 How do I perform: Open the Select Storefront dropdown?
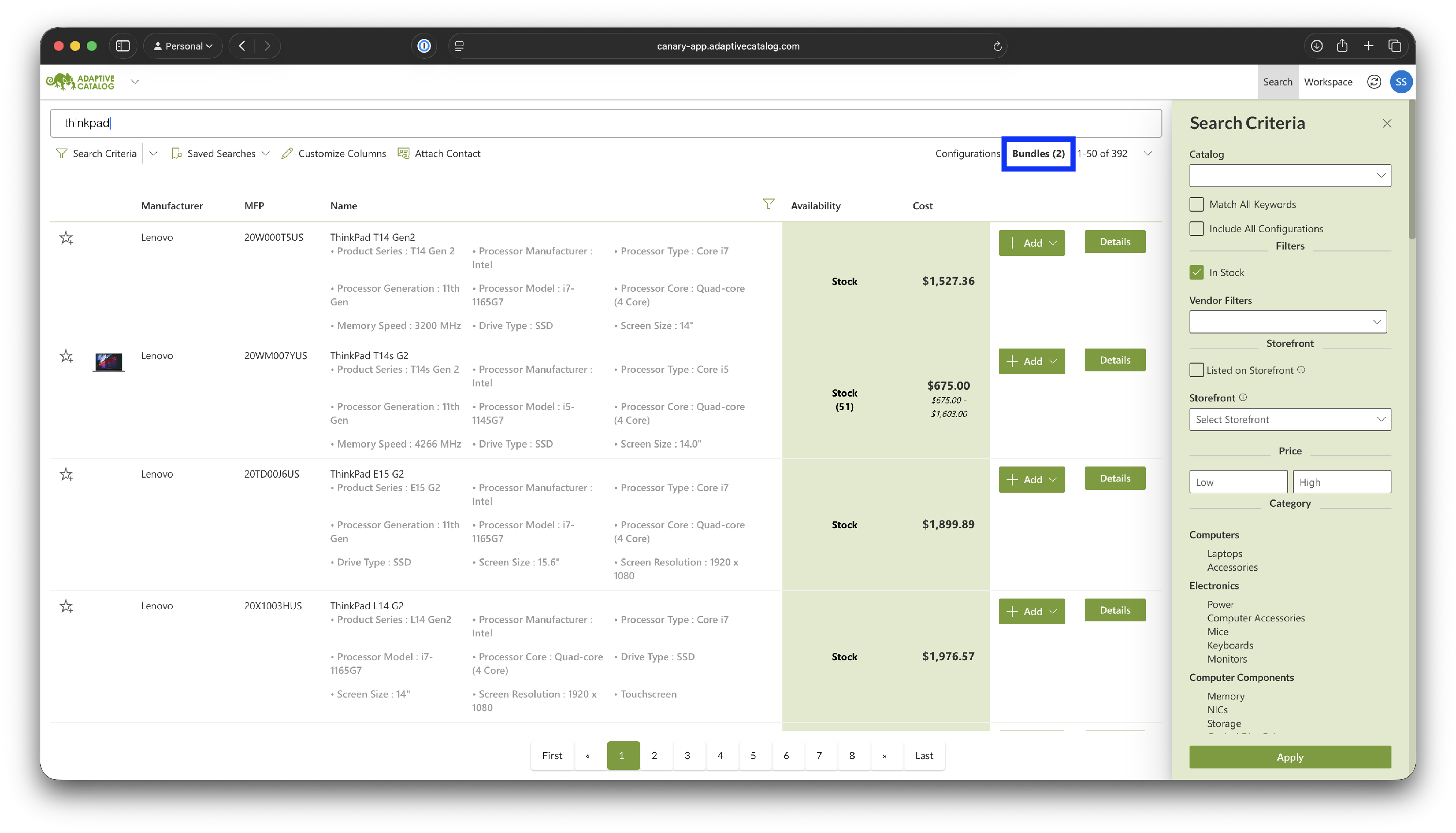(x=1289, y=419)
